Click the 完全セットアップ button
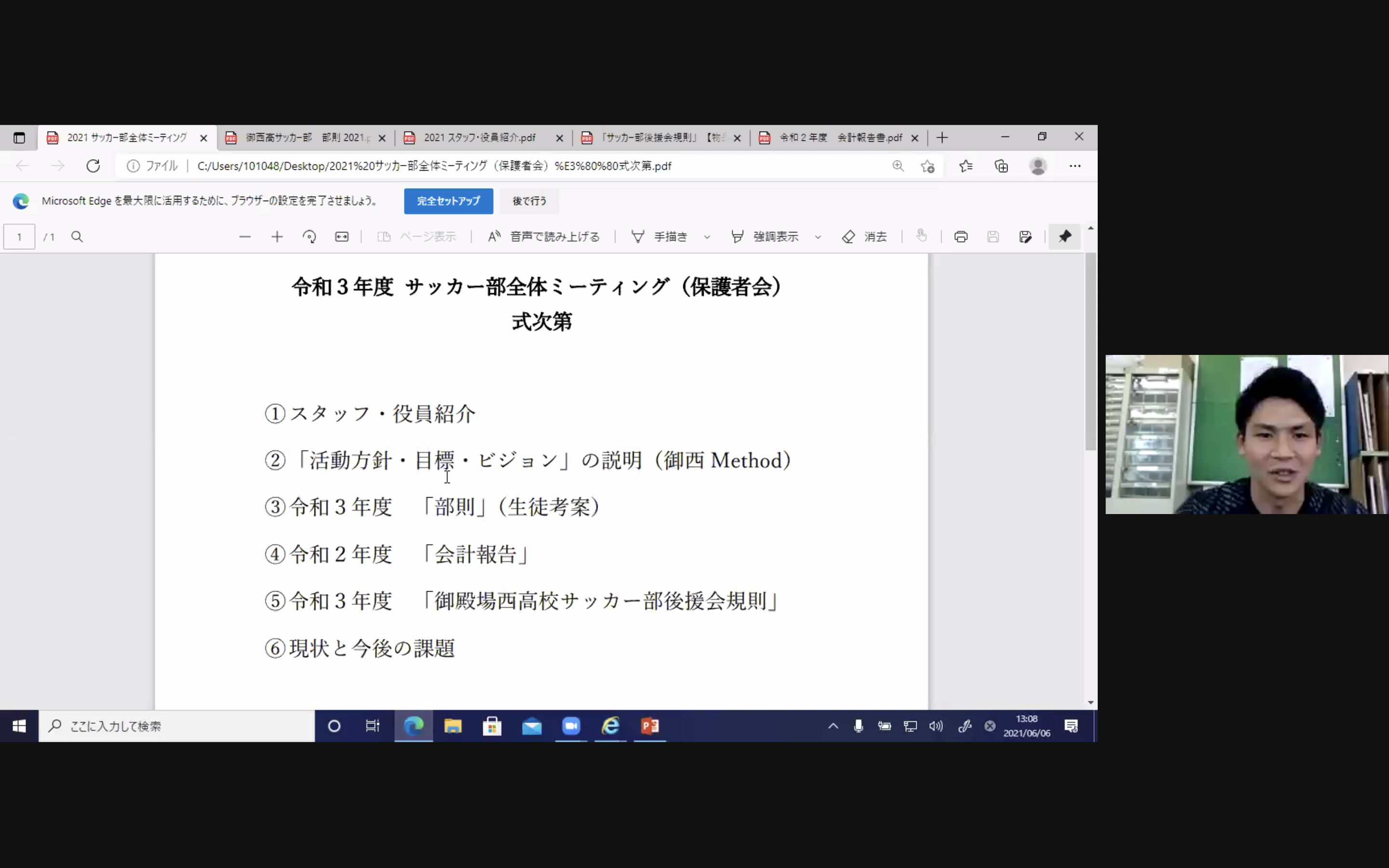This screenshot has width=1389, height=868. (x=448, y=202)
